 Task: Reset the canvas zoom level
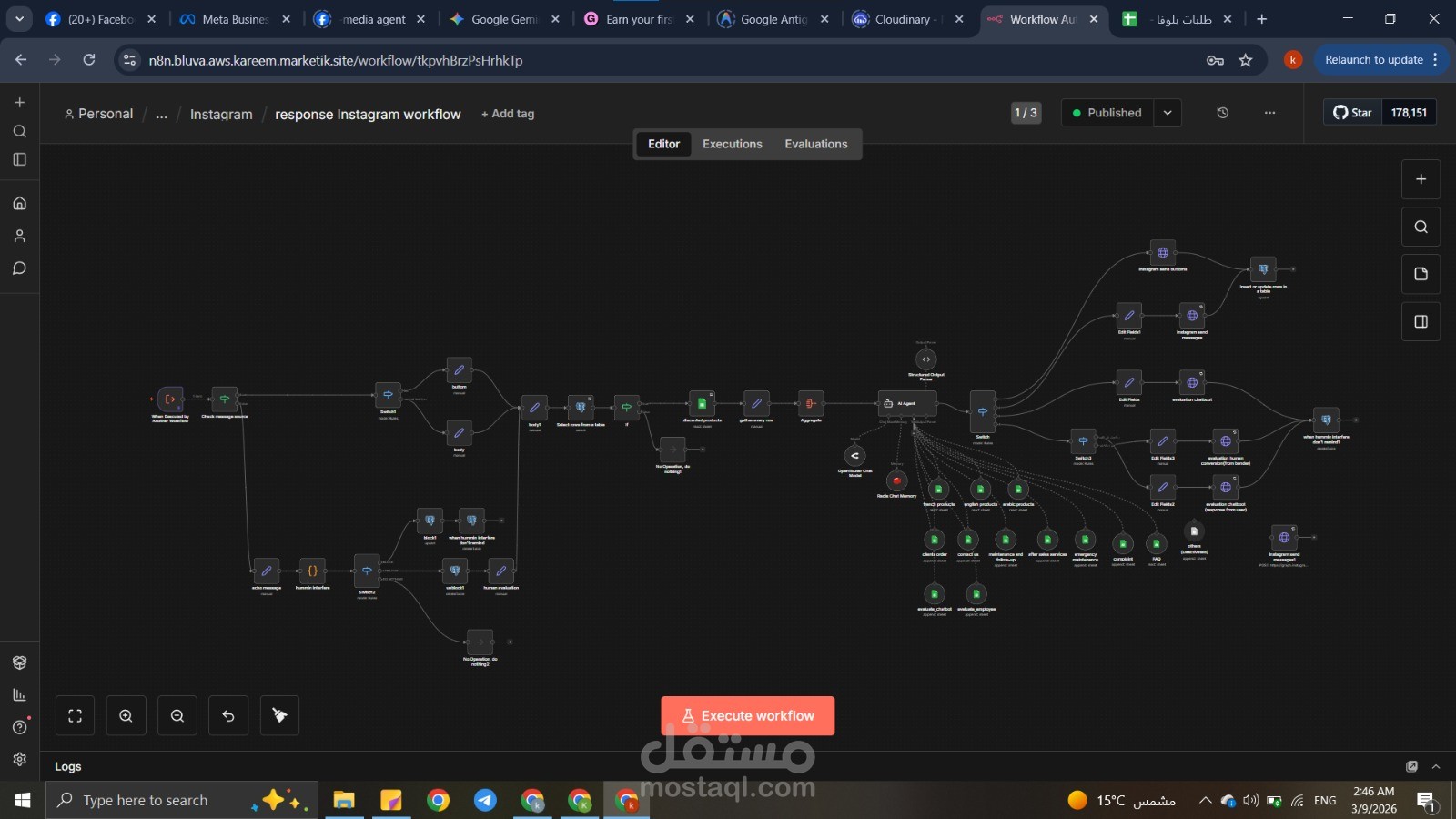(x=228, y=715)
